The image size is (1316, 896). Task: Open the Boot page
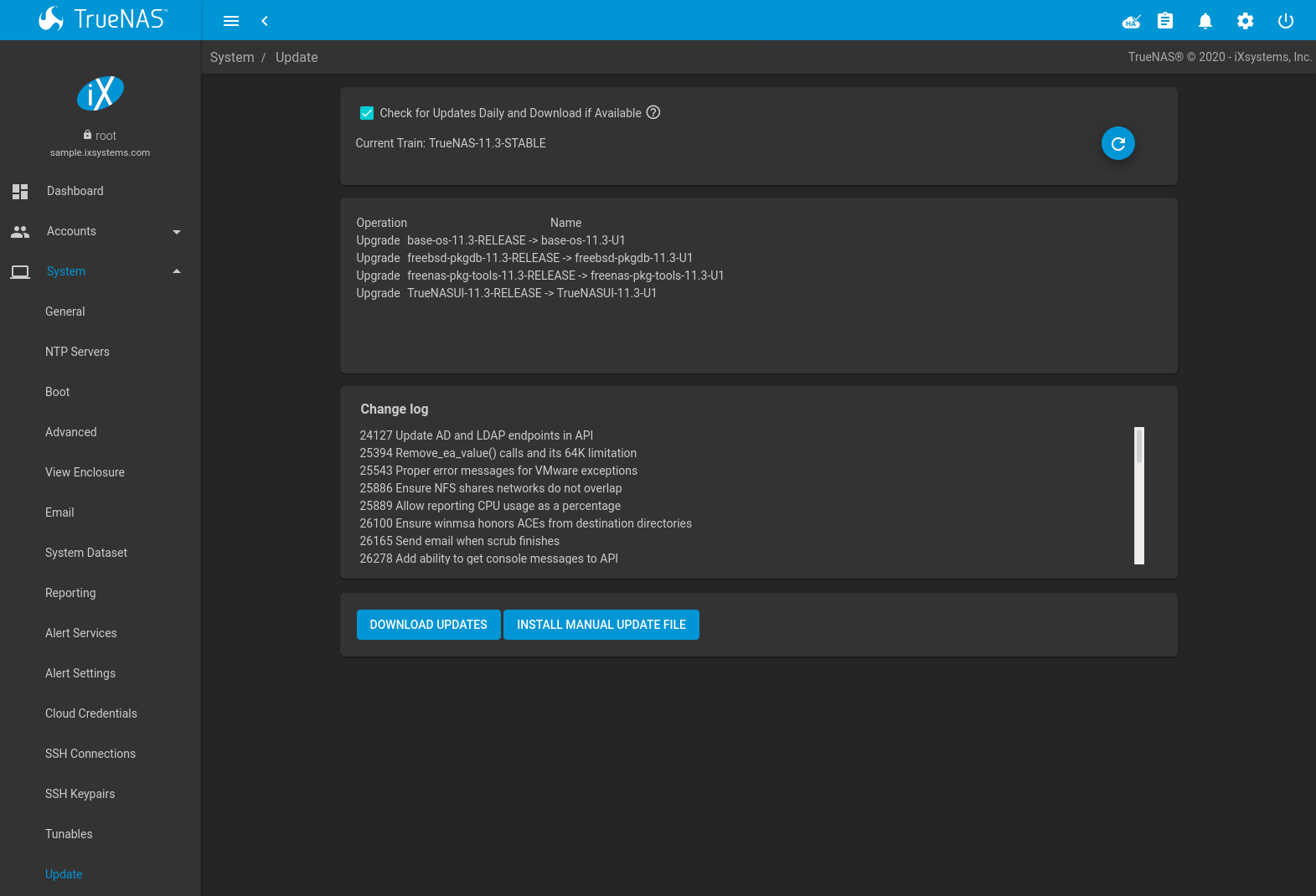(x=58, y=392)
